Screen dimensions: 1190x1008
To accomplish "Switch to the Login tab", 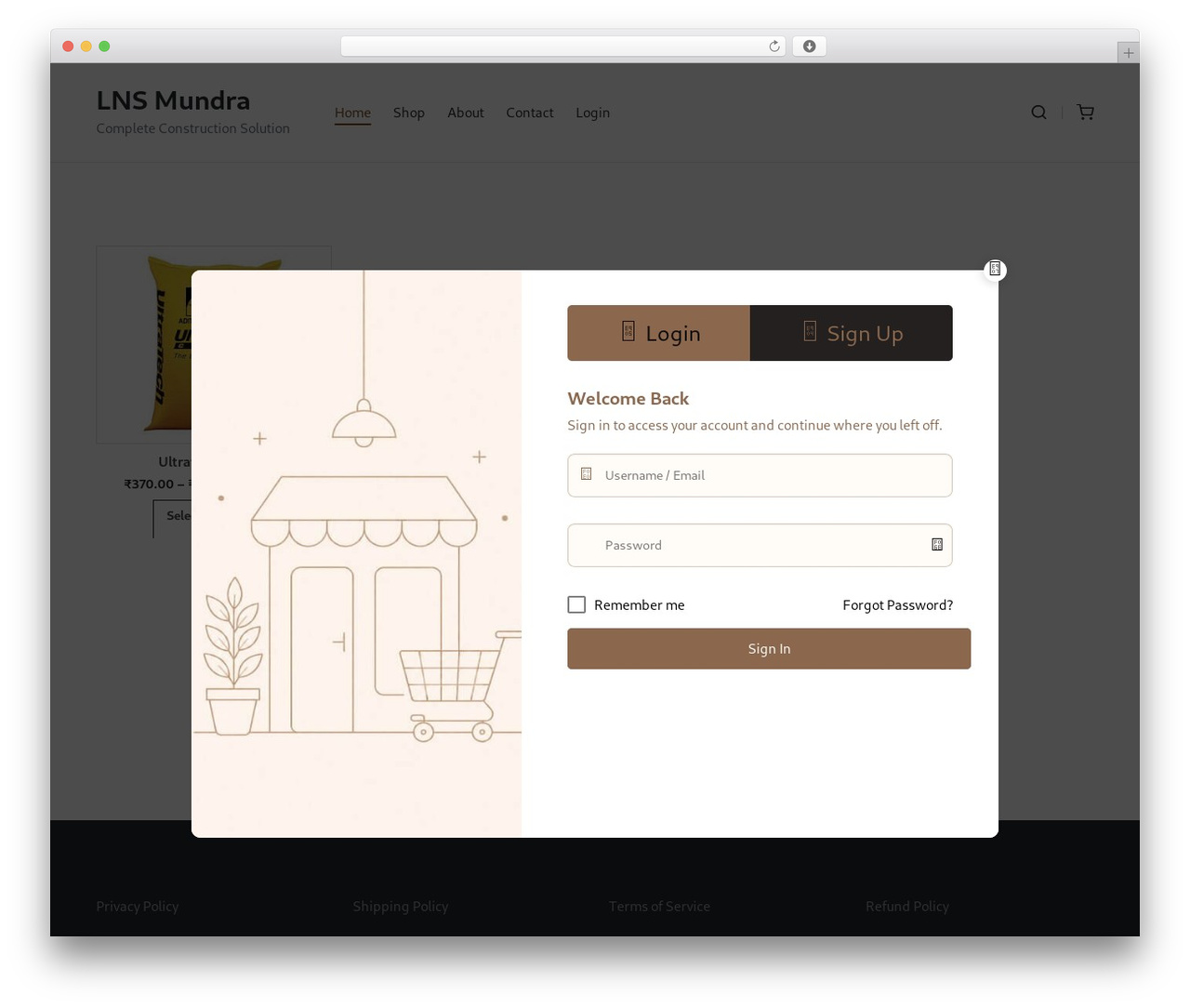I will (x=658, y=333).
